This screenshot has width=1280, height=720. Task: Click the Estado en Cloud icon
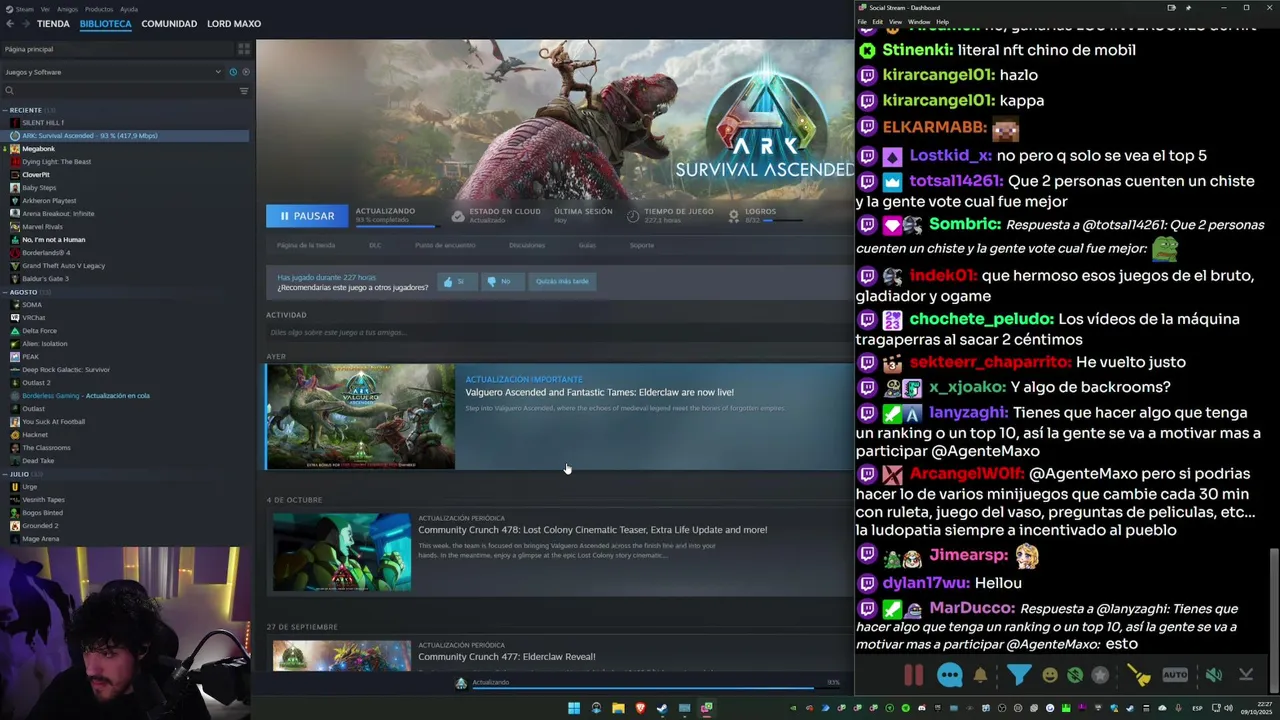[x=458, y=216]
